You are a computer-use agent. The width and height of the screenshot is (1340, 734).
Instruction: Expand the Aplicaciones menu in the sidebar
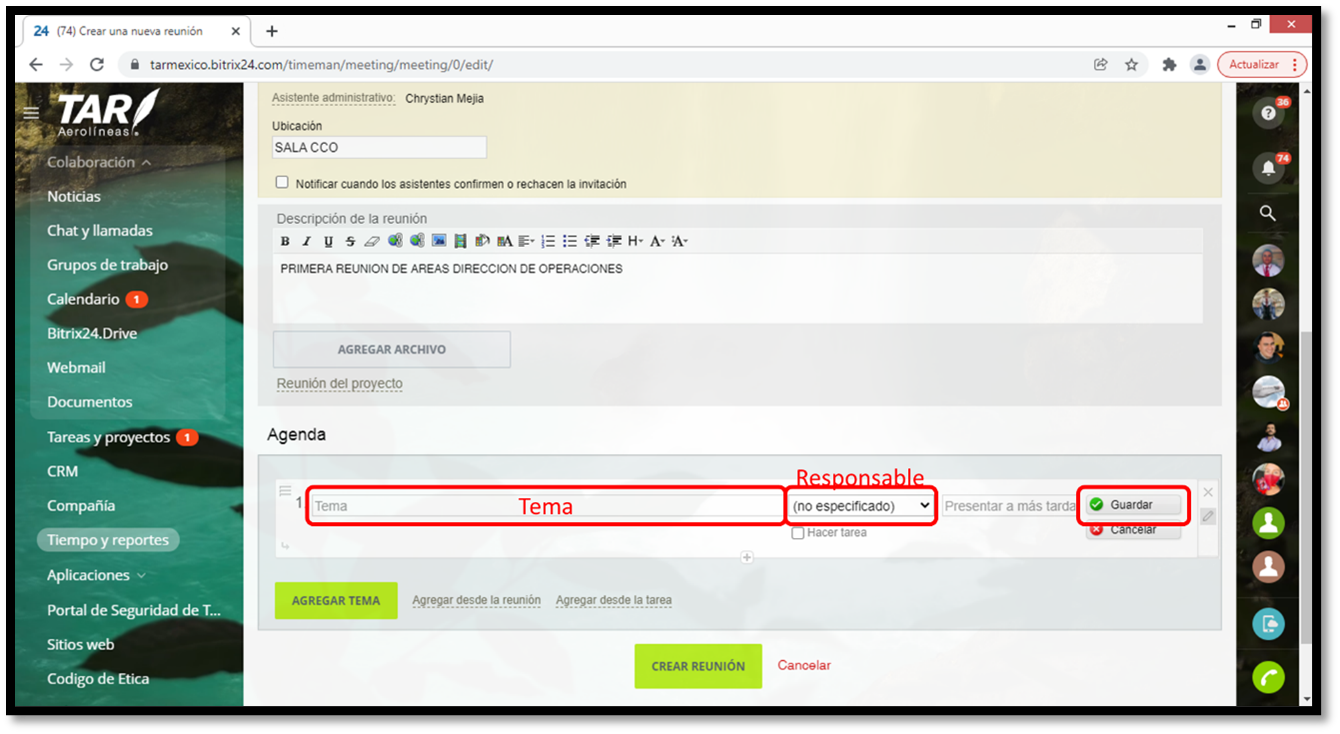point(88,575)
